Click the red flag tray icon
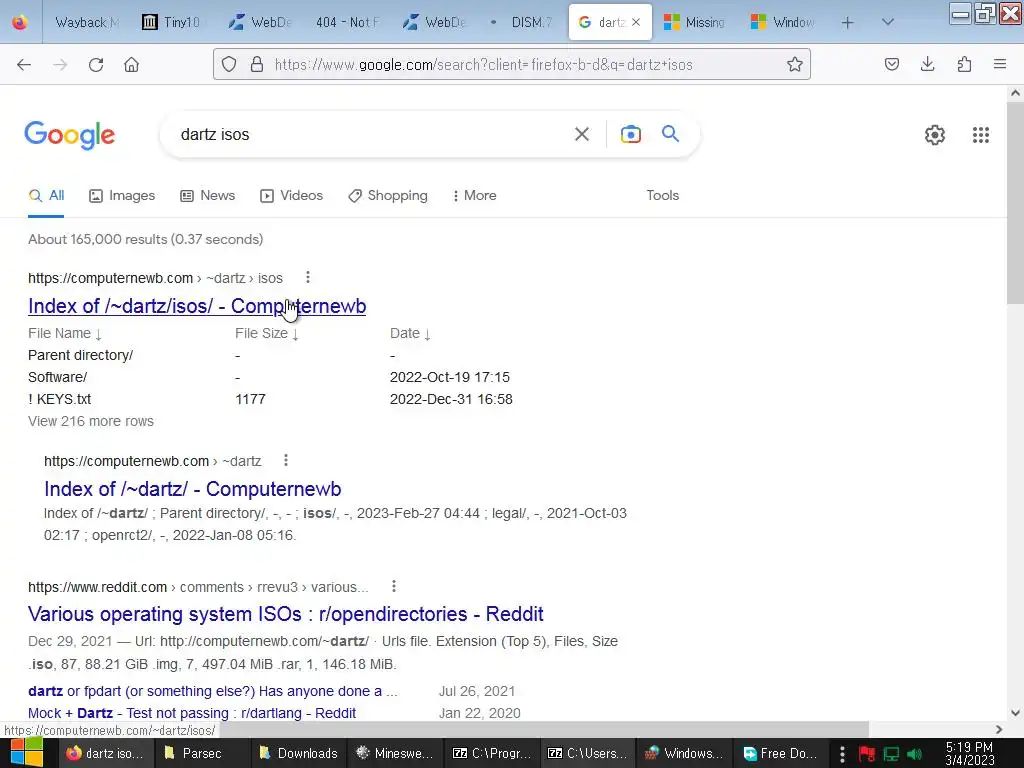This screenshot has height=768, width=1024. click(866, 754)
